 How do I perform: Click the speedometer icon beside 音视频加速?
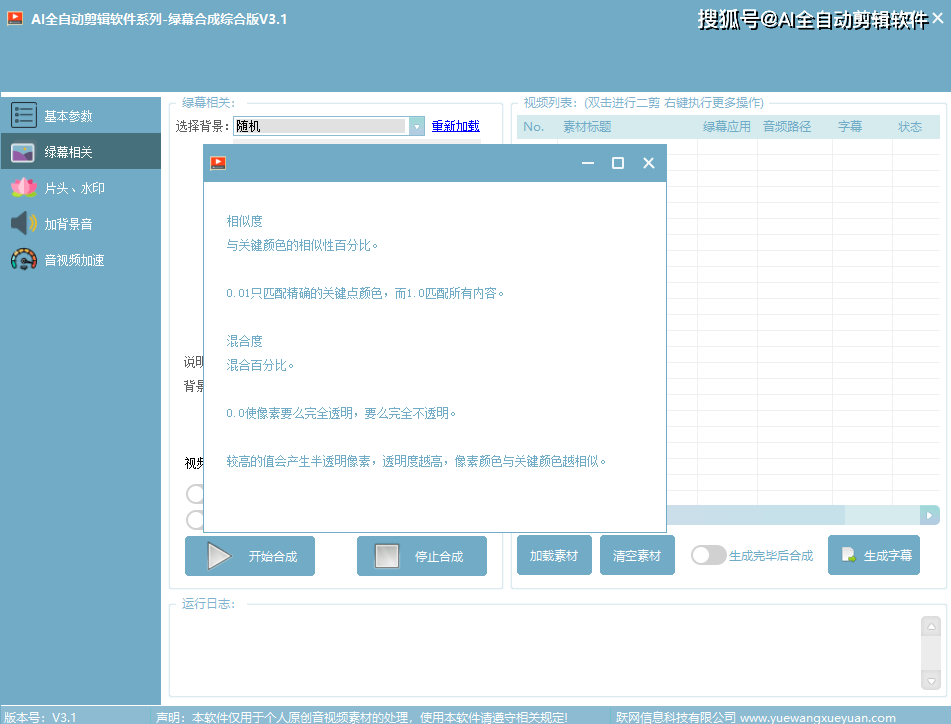click(x=24, y=260)
